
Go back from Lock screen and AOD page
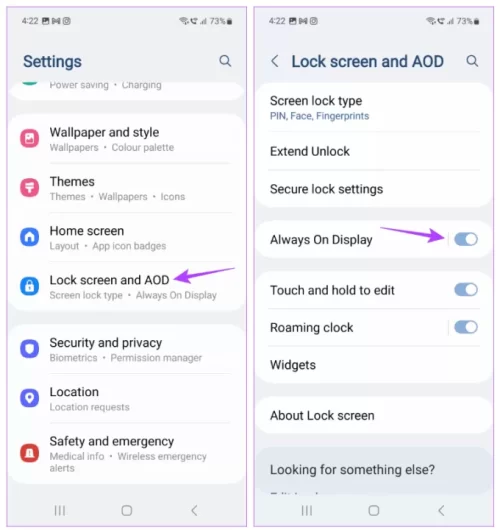pyautogui.click(x=275, y=61)
